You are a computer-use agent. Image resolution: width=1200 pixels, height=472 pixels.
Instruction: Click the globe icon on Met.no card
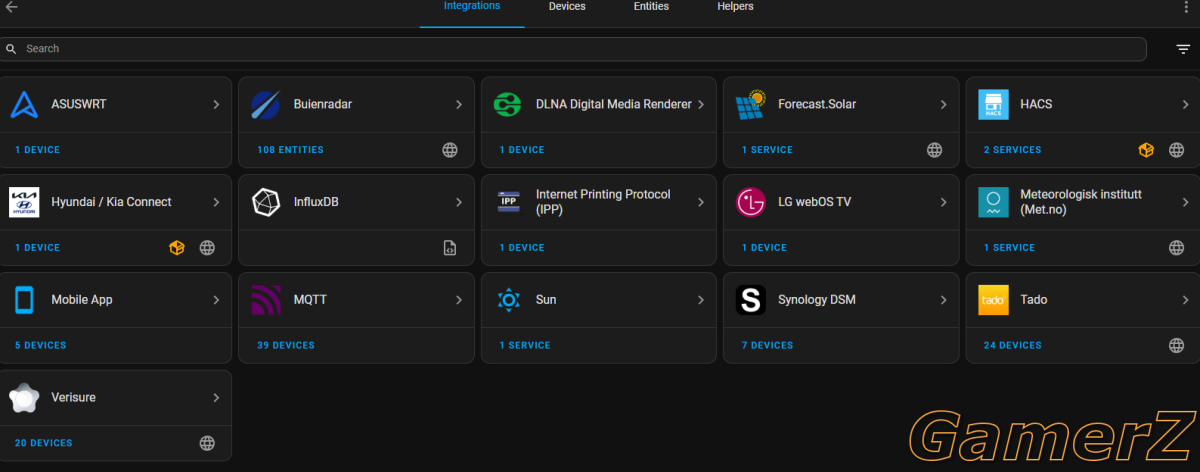(x=1176, y=248)
